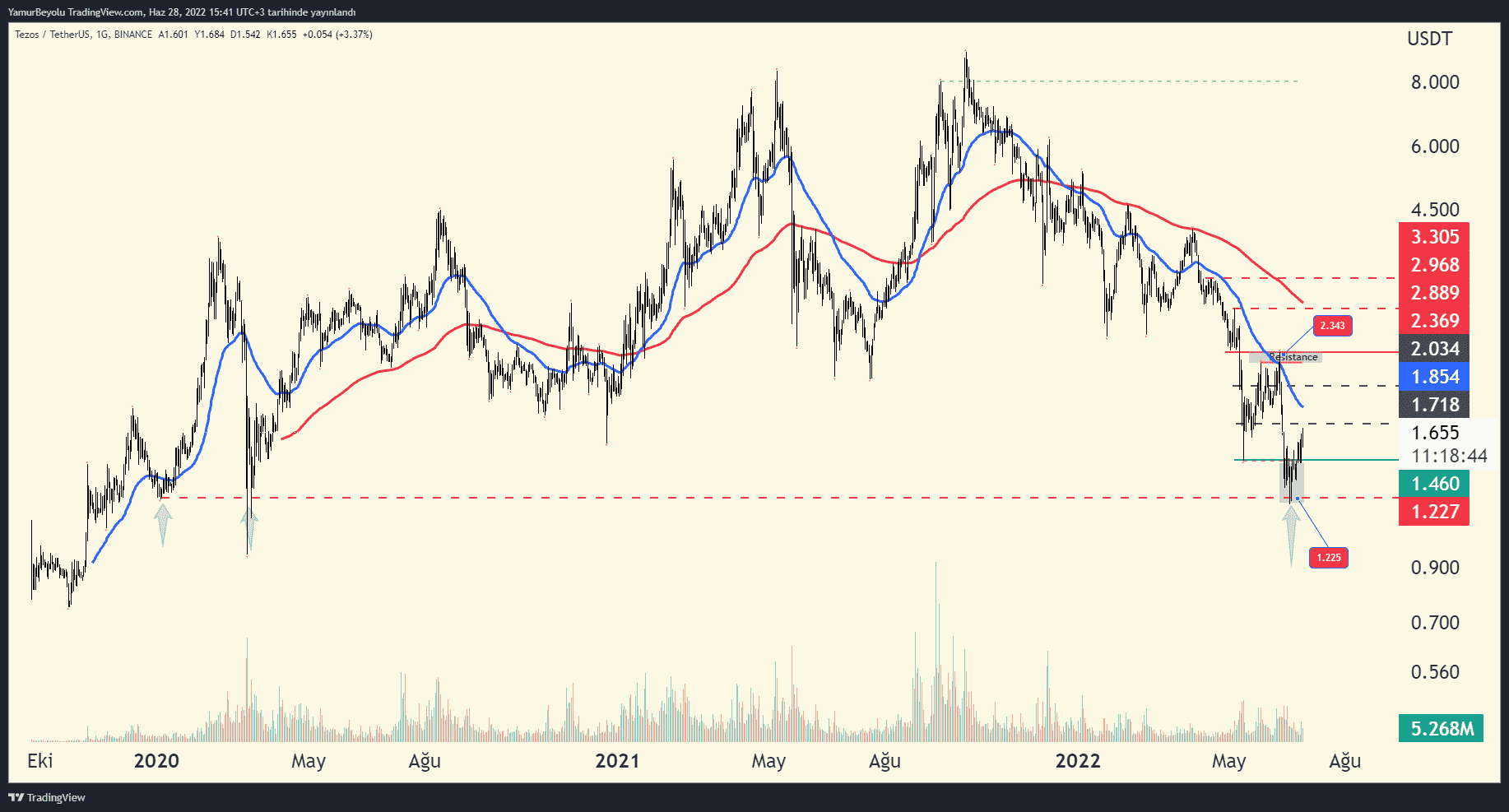Select the green 1.460 price label
This screenshot has height=812, width=1509.
(1434, 484)
